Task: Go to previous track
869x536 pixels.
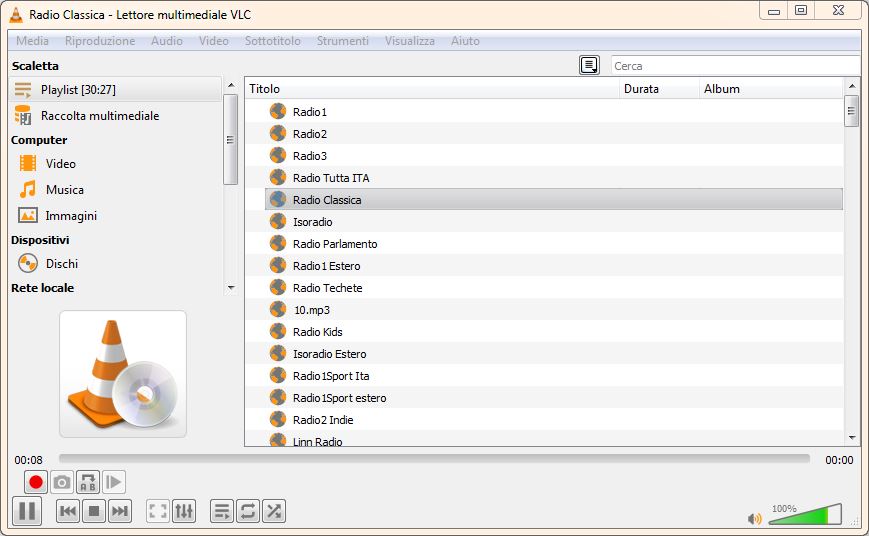Action: [68, 511]
